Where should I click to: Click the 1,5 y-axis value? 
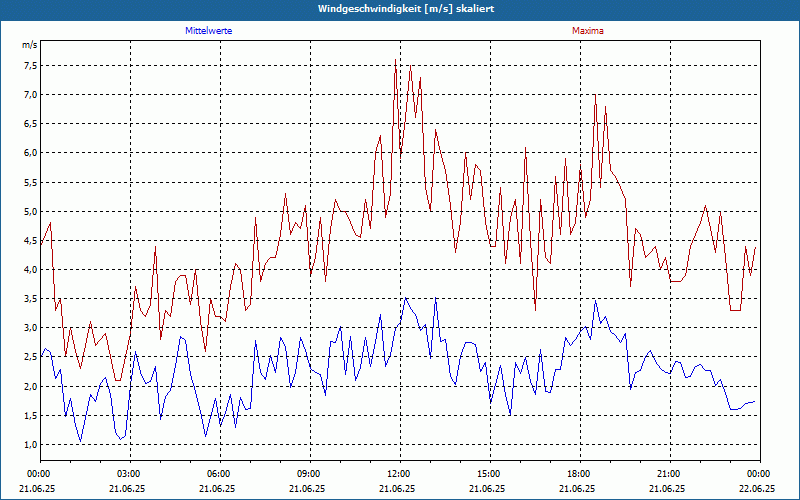(30, 415)
